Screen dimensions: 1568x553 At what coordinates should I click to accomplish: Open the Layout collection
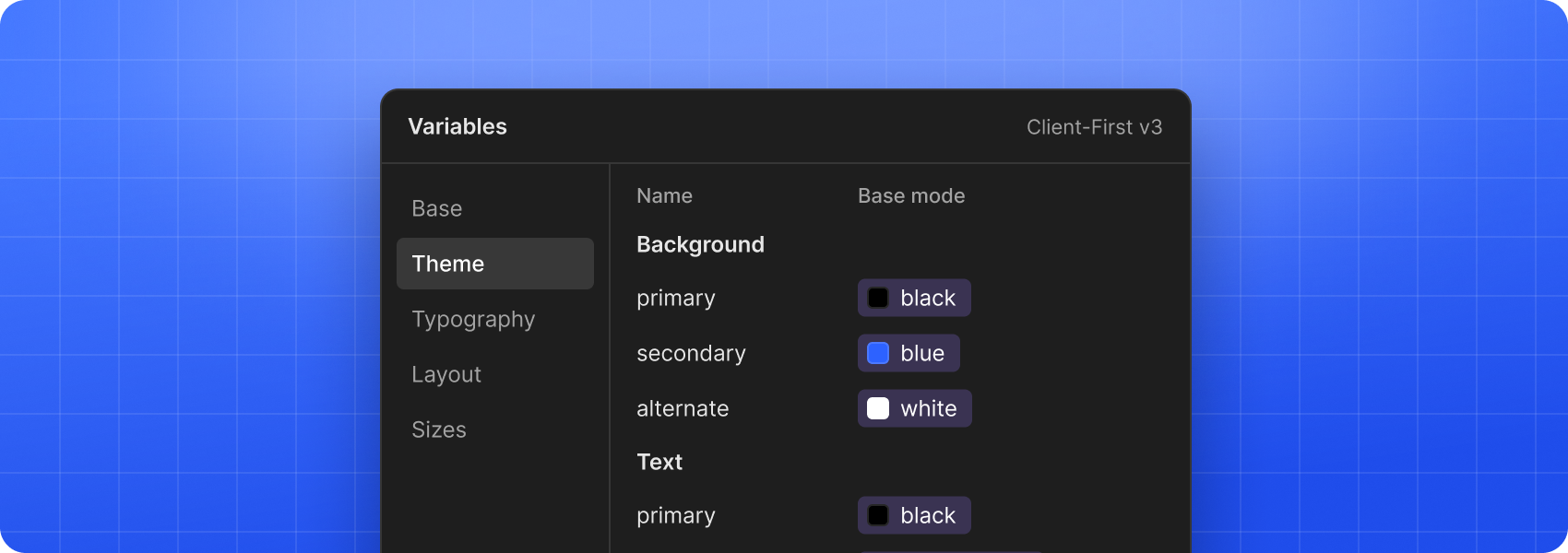pos(446,374)
